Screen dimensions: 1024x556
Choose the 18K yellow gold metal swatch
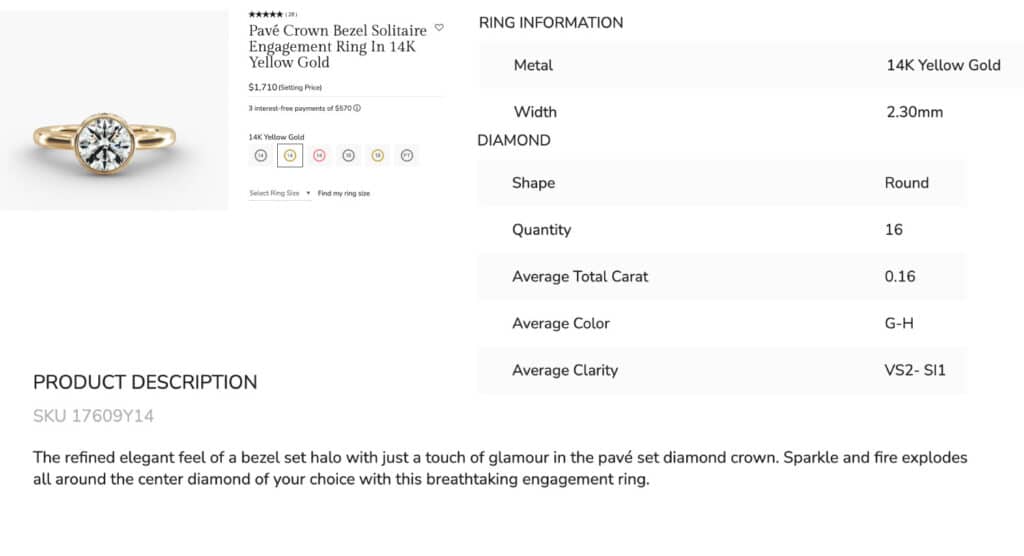pos(377,155)
